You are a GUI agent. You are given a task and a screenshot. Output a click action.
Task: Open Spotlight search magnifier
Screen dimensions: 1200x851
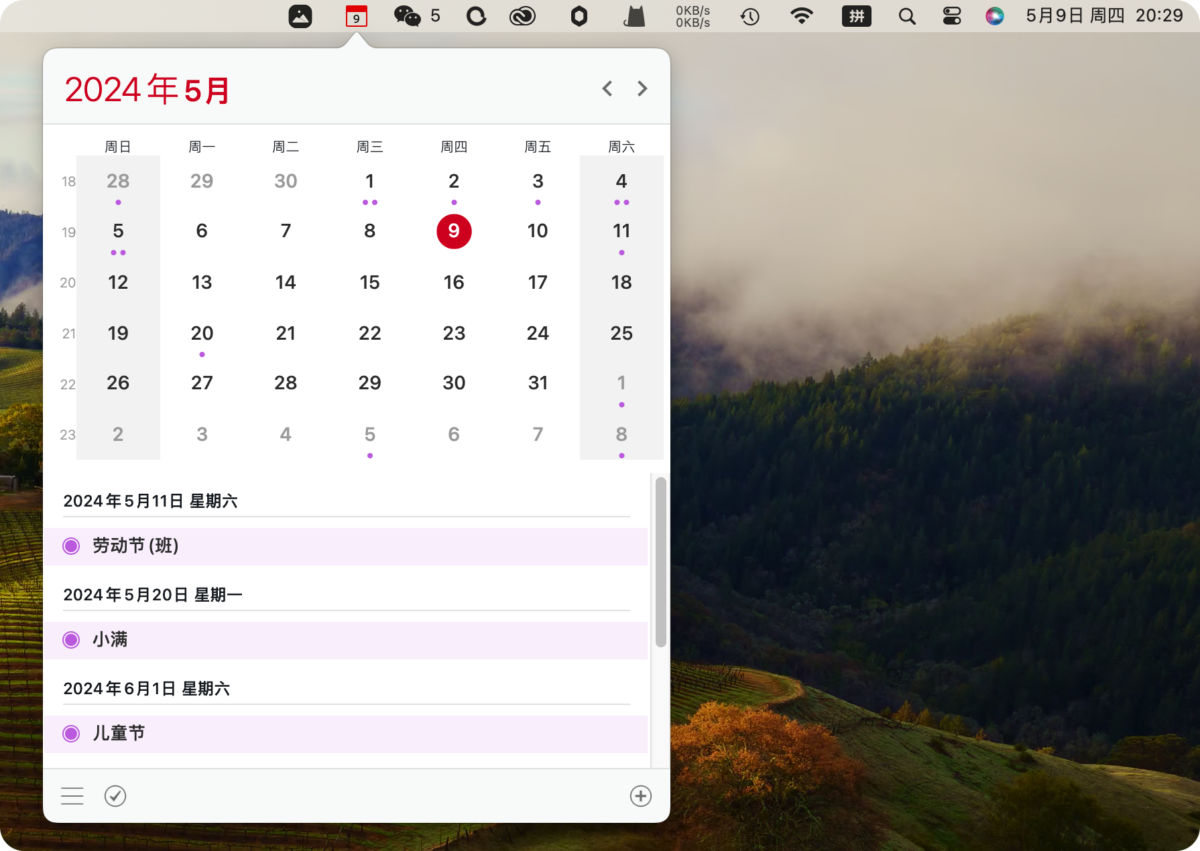(907, 16)
